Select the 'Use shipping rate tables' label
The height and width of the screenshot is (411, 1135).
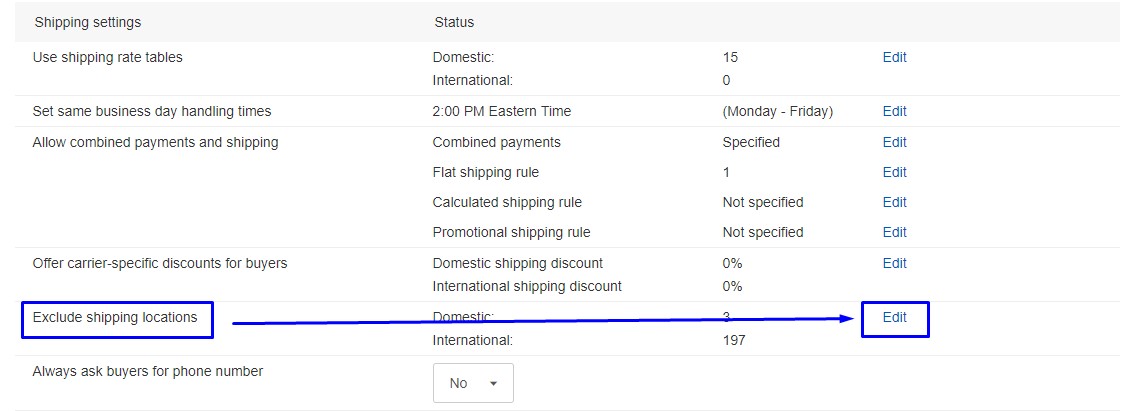107,57
